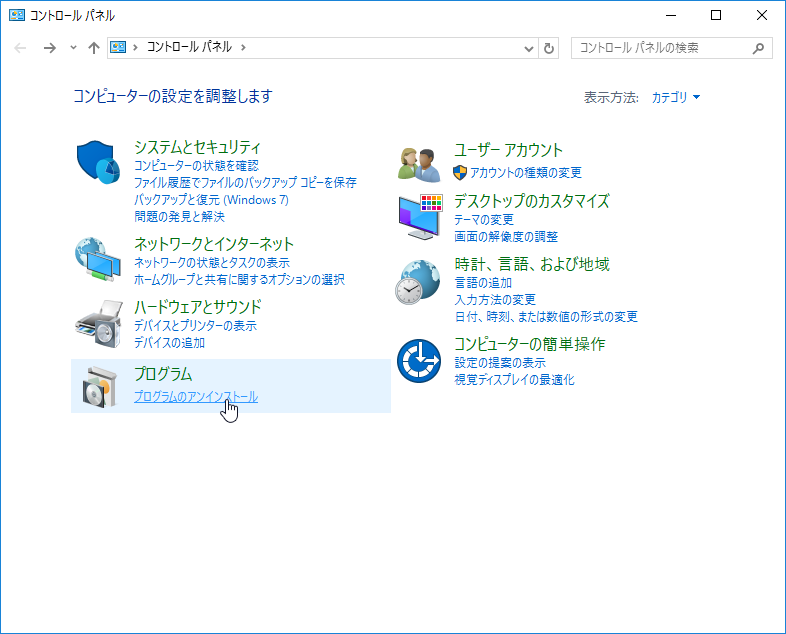Open ホームグループと共有に関するオプションの選択 link

click(240, 279)
